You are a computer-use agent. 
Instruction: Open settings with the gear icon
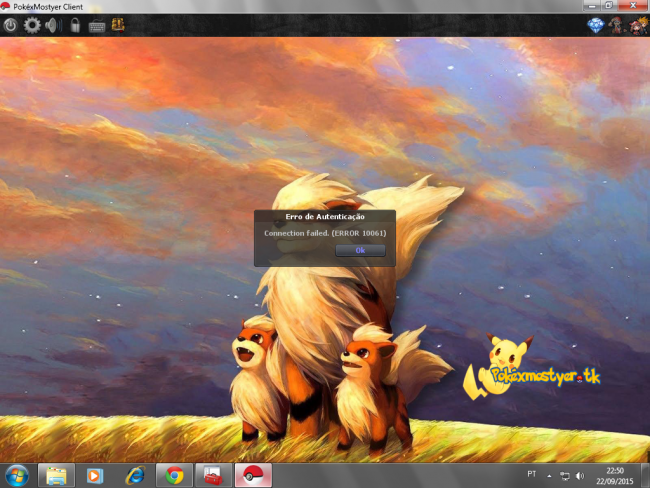click(32, 26)
